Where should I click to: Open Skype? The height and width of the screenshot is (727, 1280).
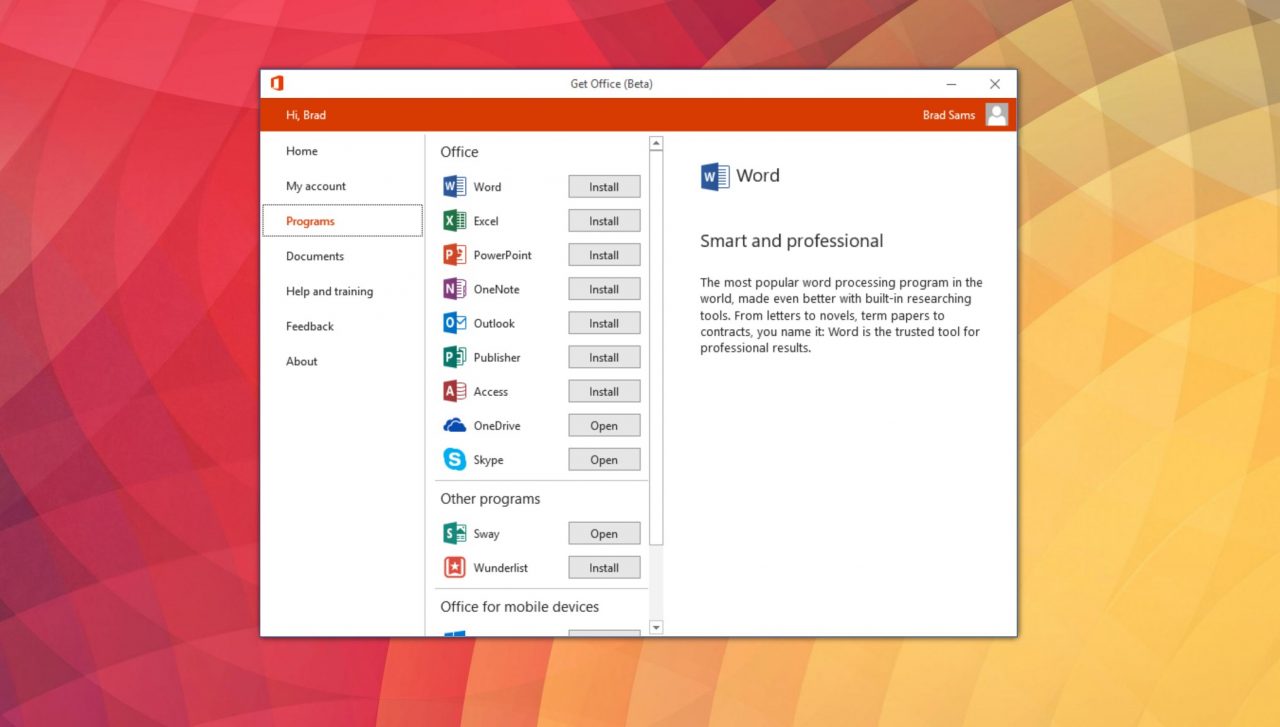pos(604,460)
